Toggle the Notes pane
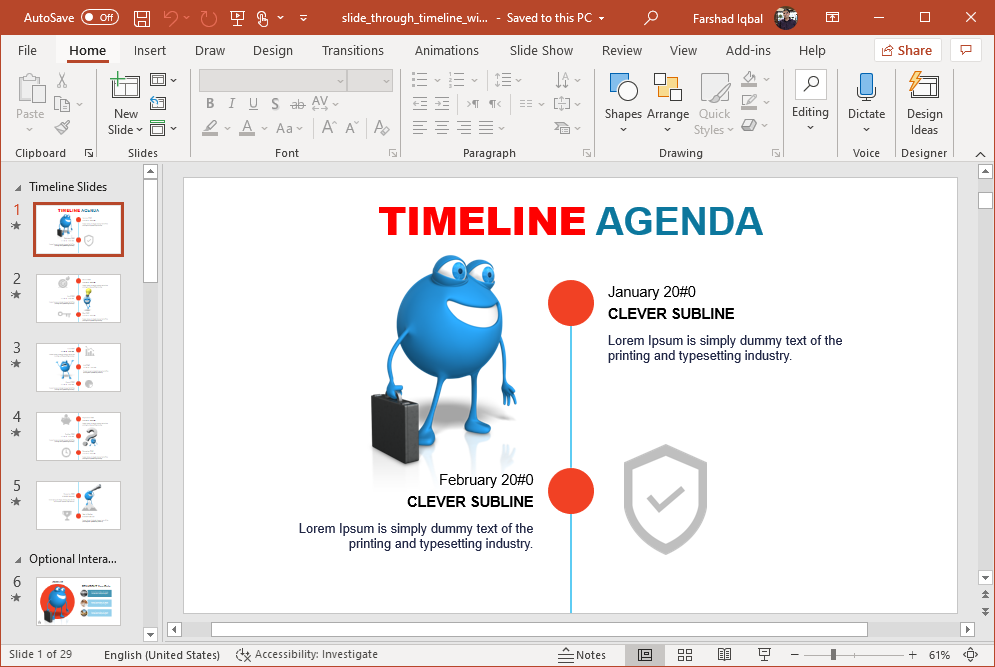The image size is (995, 667). click(581, 655)
